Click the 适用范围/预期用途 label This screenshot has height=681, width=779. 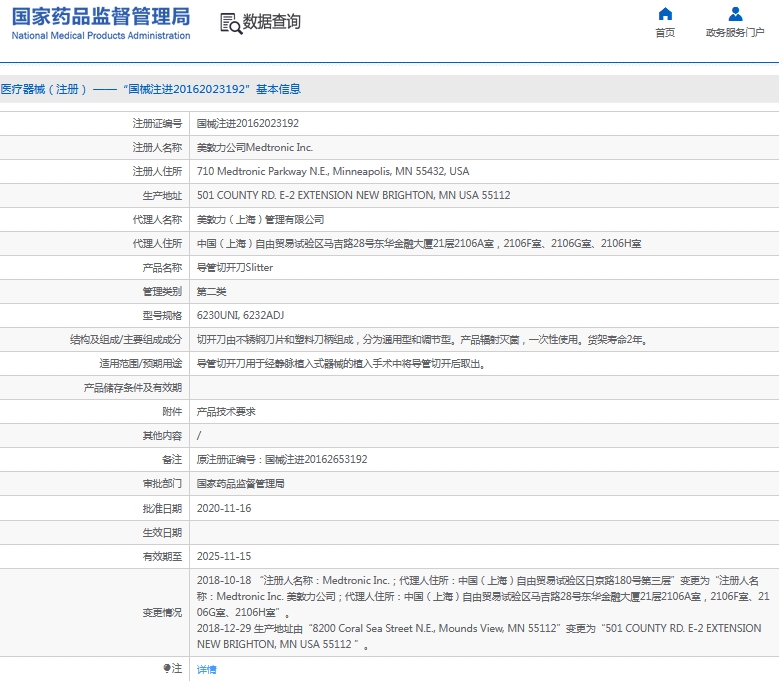[x=141, y=364]
